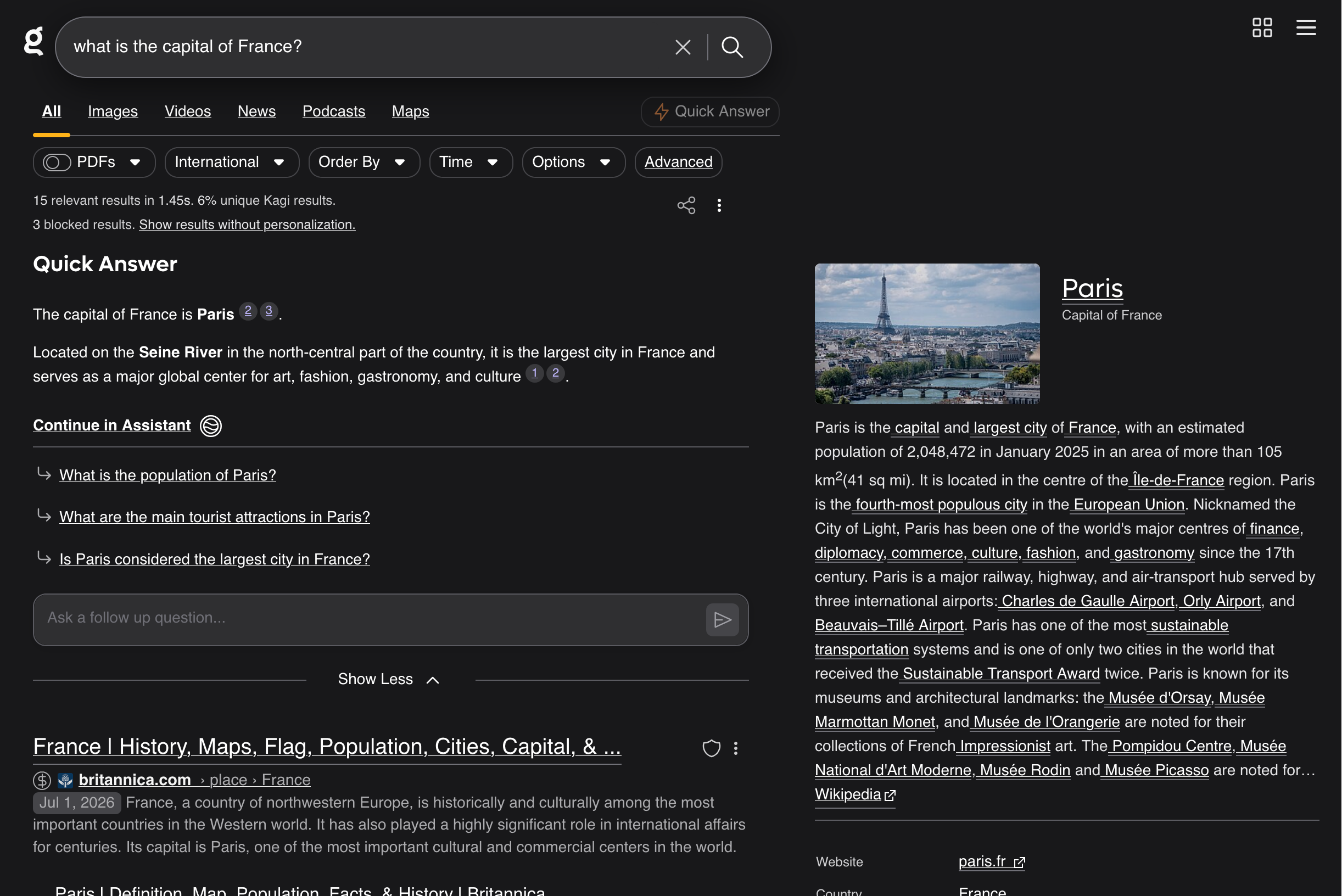Toggle the PDFs switch
1342x896 pixels.
click(x=57, y=163)
